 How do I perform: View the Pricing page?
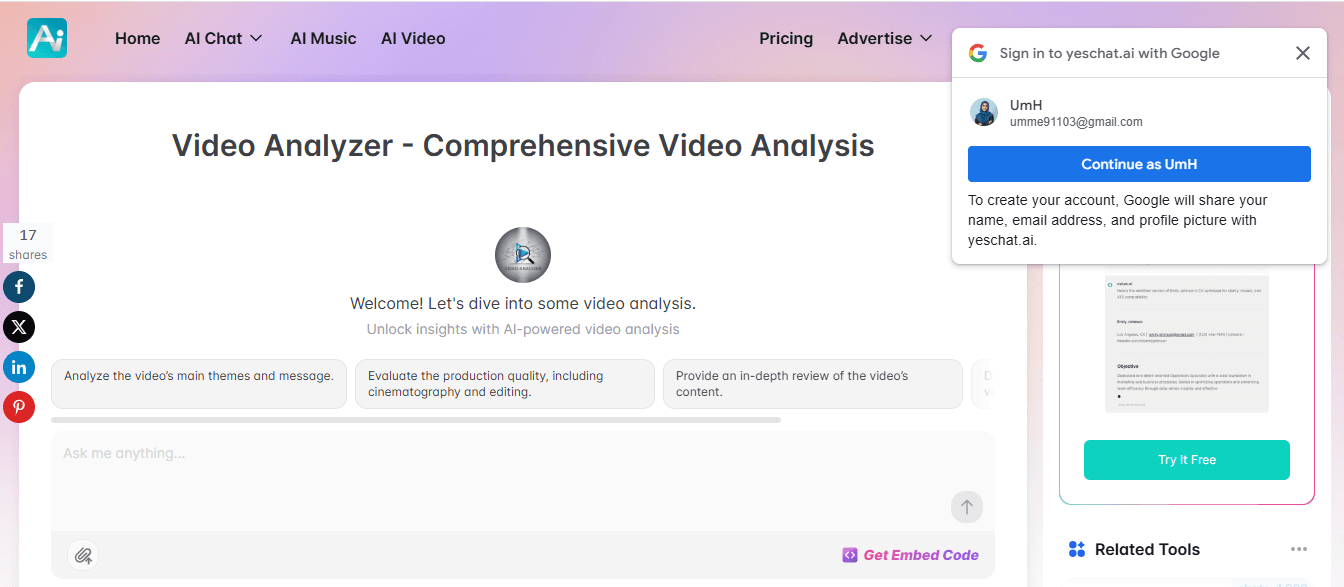(x=786, y=38)
